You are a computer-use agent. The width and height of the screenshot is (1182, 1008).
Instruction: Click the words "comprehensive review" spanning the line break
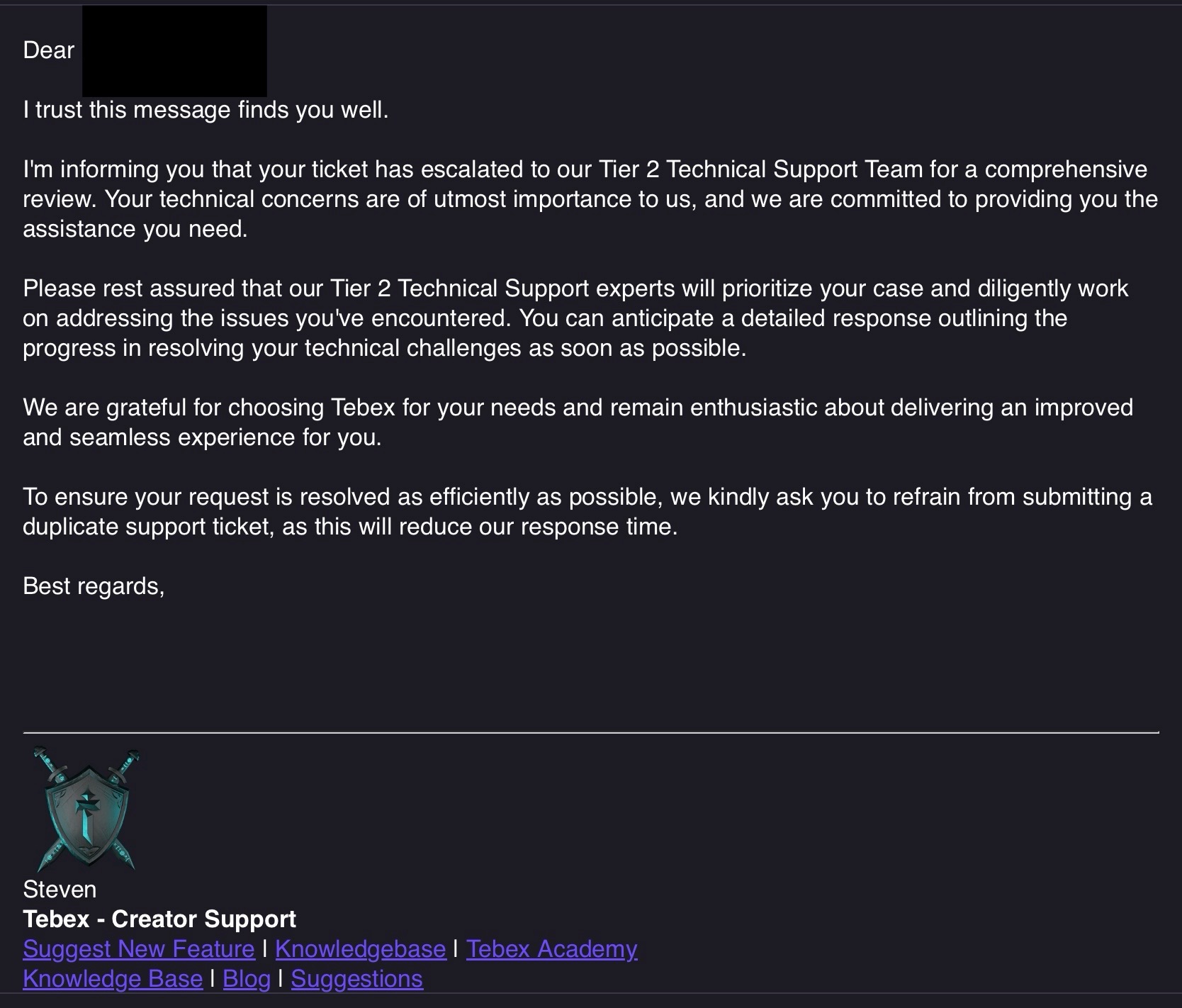pyautogui.click(x=1065, y=169)
